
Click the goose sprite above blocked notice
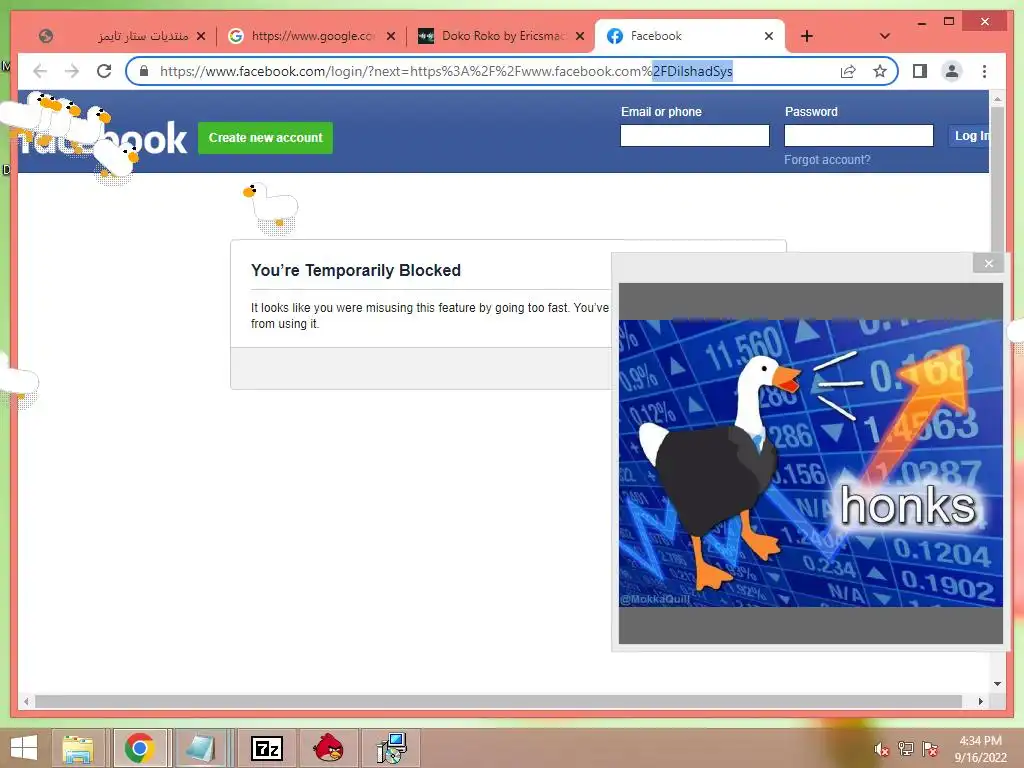pyautogui.click(x=271, y=208)
